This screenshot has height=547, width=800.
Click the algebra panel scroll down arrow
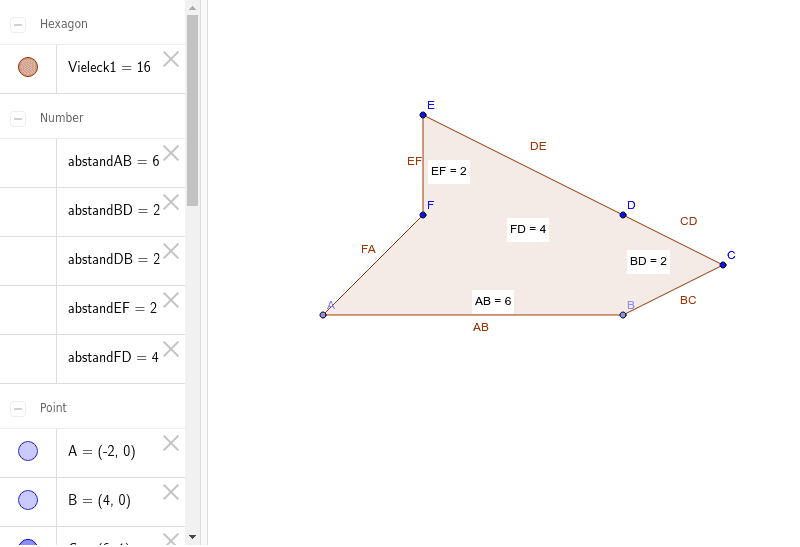click(x=192, y=537)
